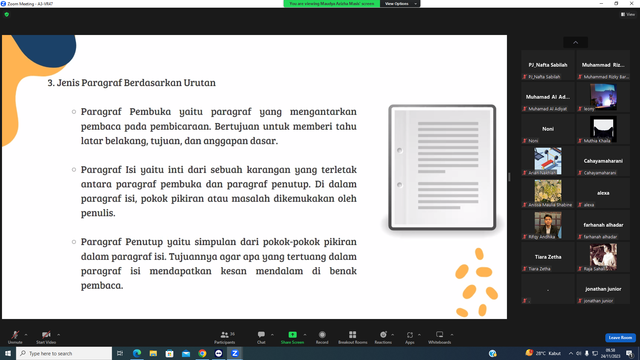Select Raja Sahala participant tile
The height and width of the screenshot is (360, 640).
click(x=603, y=257)
